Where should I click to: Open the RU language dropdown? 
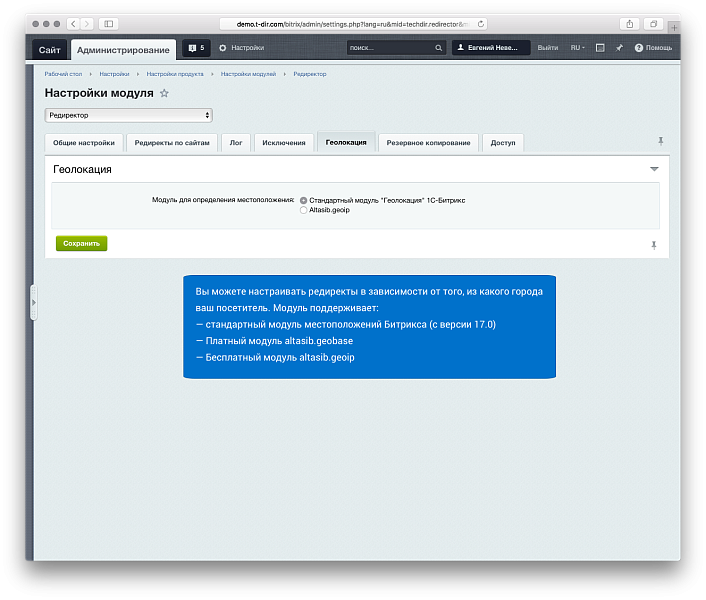[x=578, y=48]
